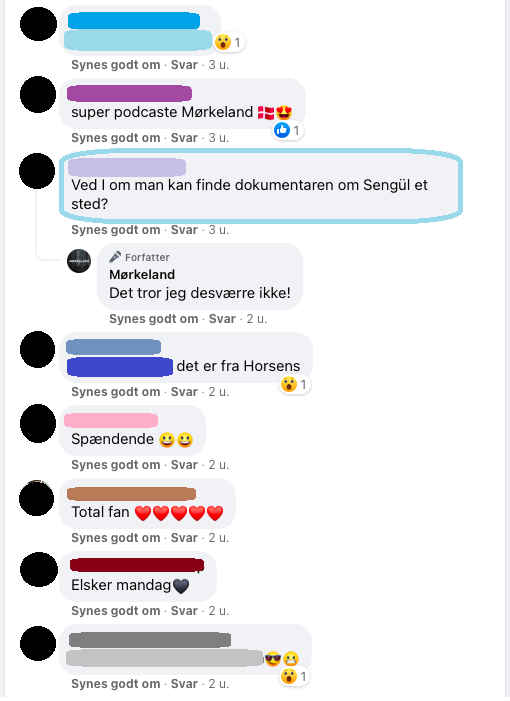Like Mørkeland's reply 'Det tror jeg desværre ikke!'

[153, 319]
